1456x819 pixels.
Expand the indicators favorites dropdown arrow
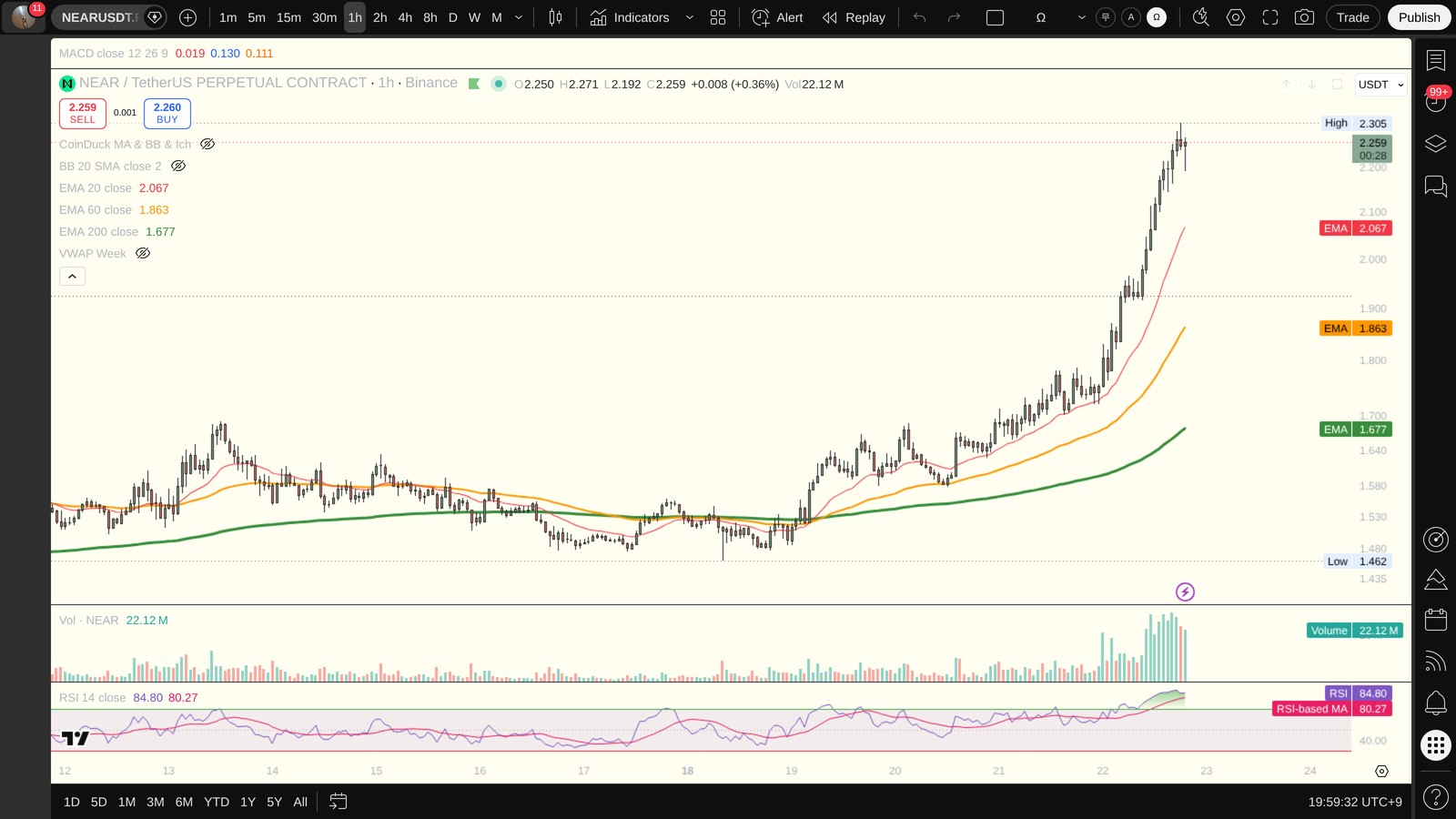(690, 17)
